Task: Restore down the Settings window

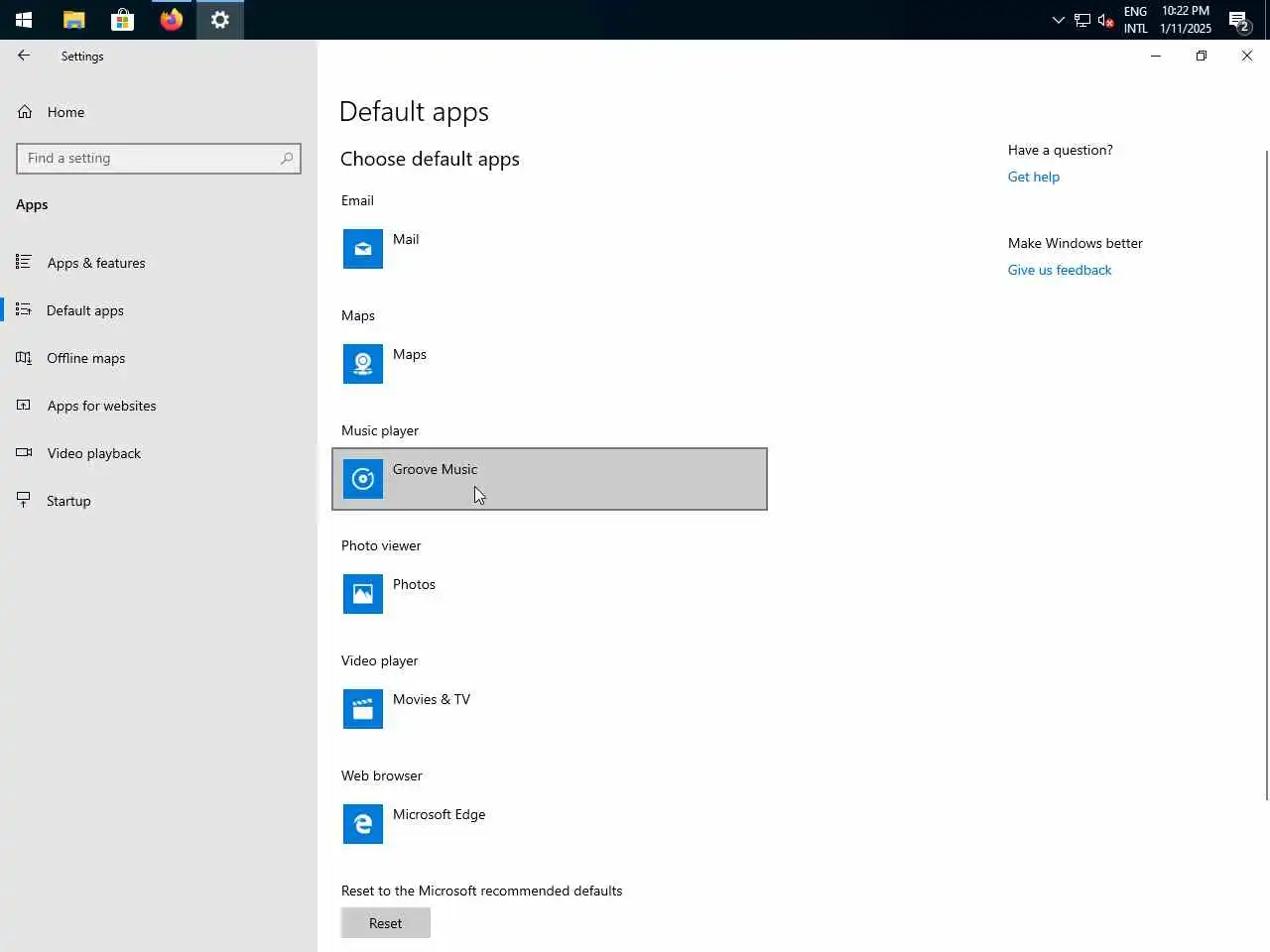Action: click(x=1202, y=56)
